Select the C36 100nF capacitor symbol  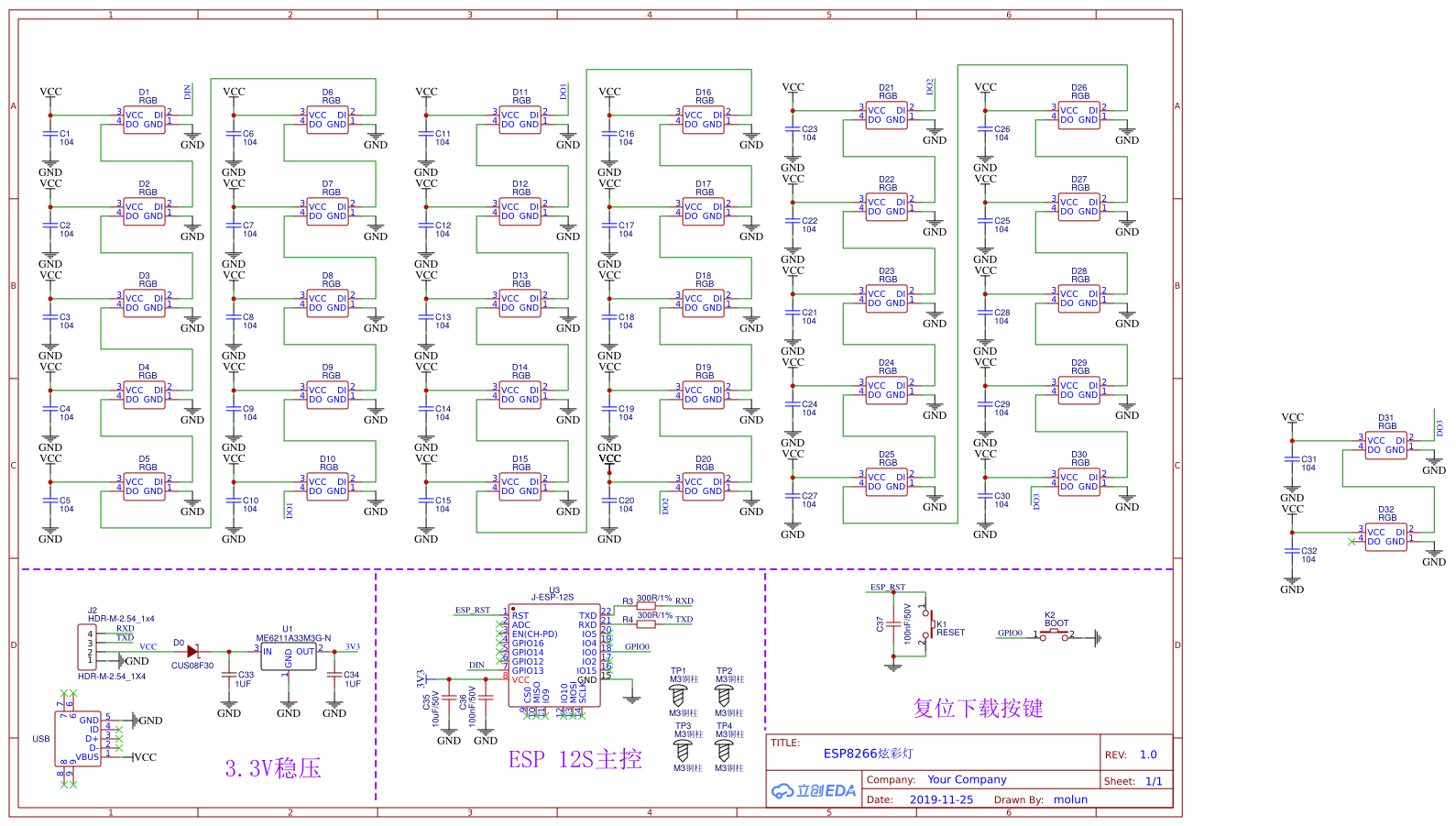click(x=486, y=698)
